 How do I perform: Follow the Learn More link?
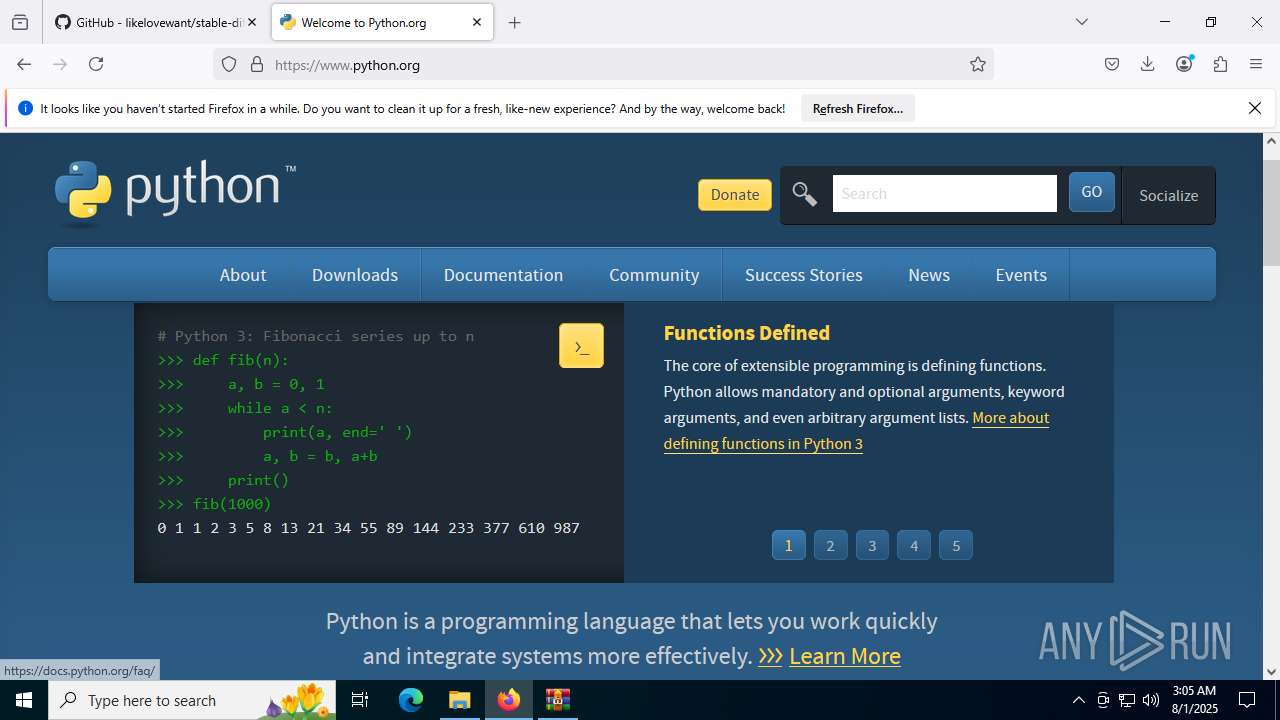point(845,656)
